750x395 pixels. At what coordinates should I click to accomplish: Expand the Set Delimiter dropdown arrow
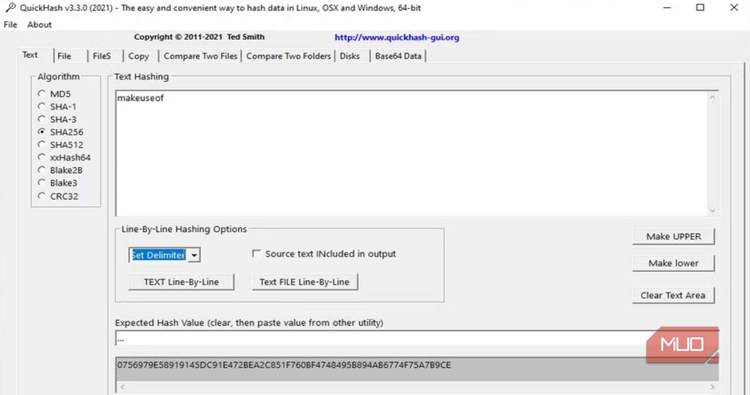(194, 255)
